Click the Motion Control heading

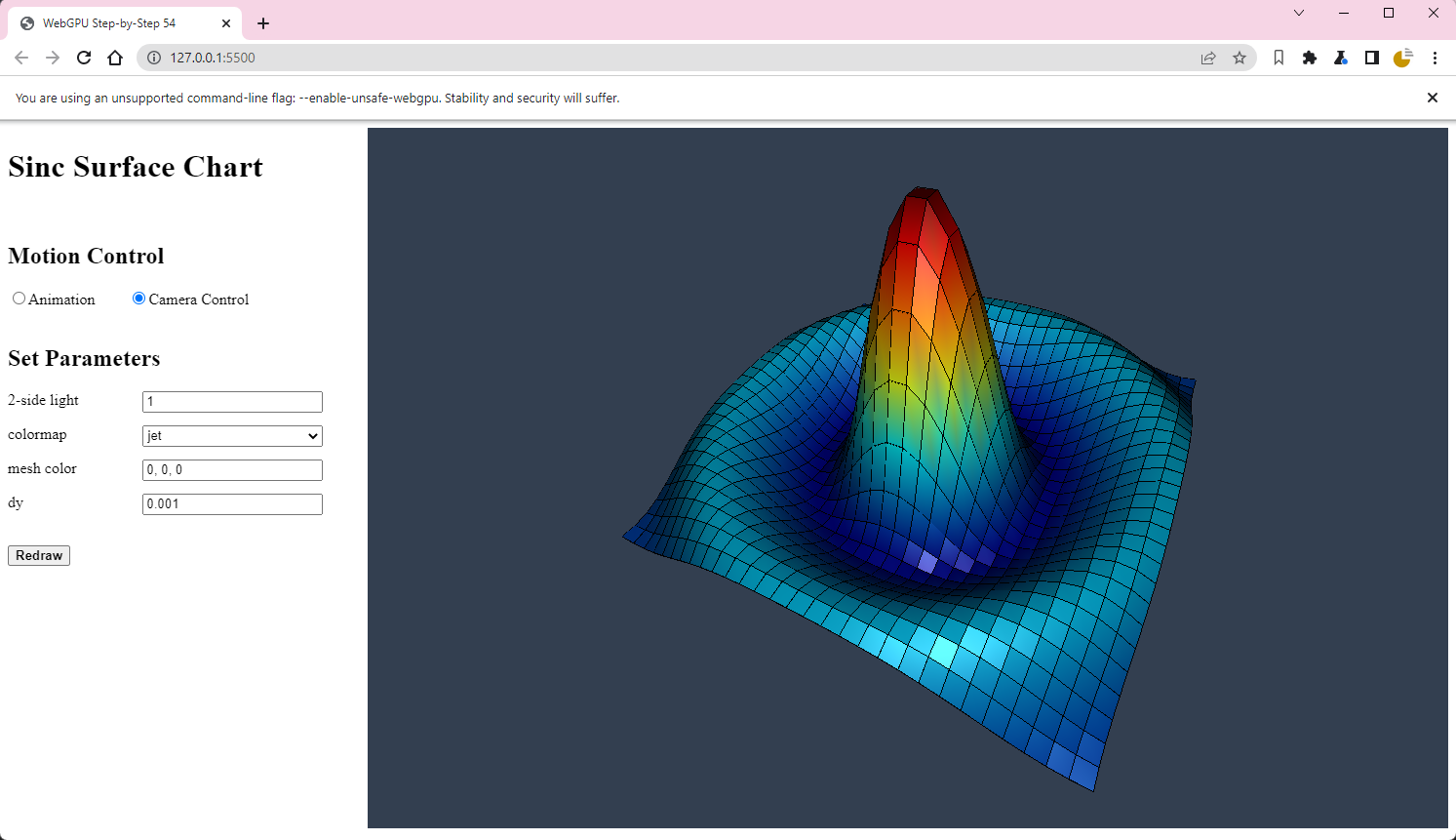point(86,256)
